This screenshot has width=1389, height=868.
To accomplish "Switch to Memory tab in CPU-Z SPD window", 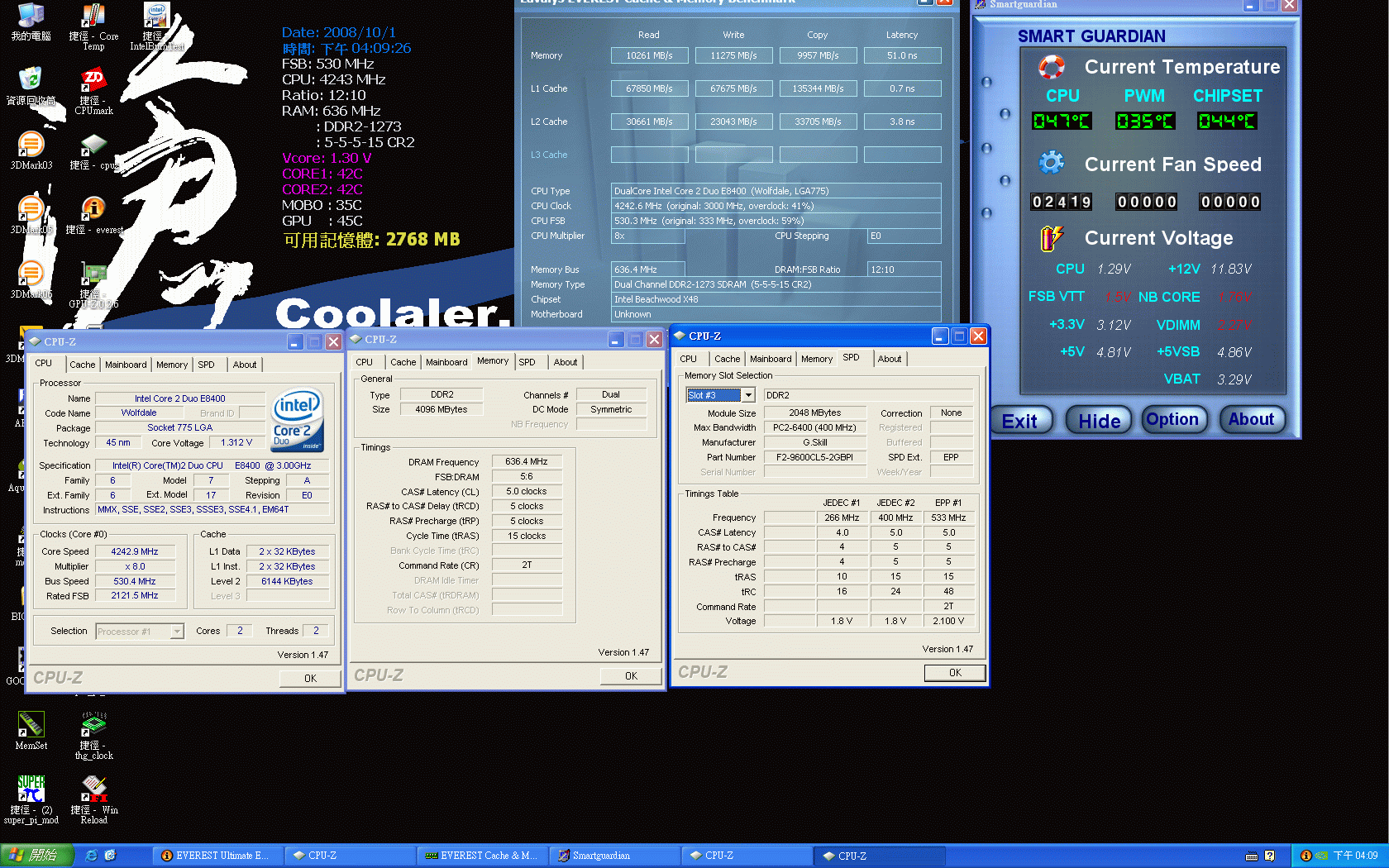I will [817, 359].
